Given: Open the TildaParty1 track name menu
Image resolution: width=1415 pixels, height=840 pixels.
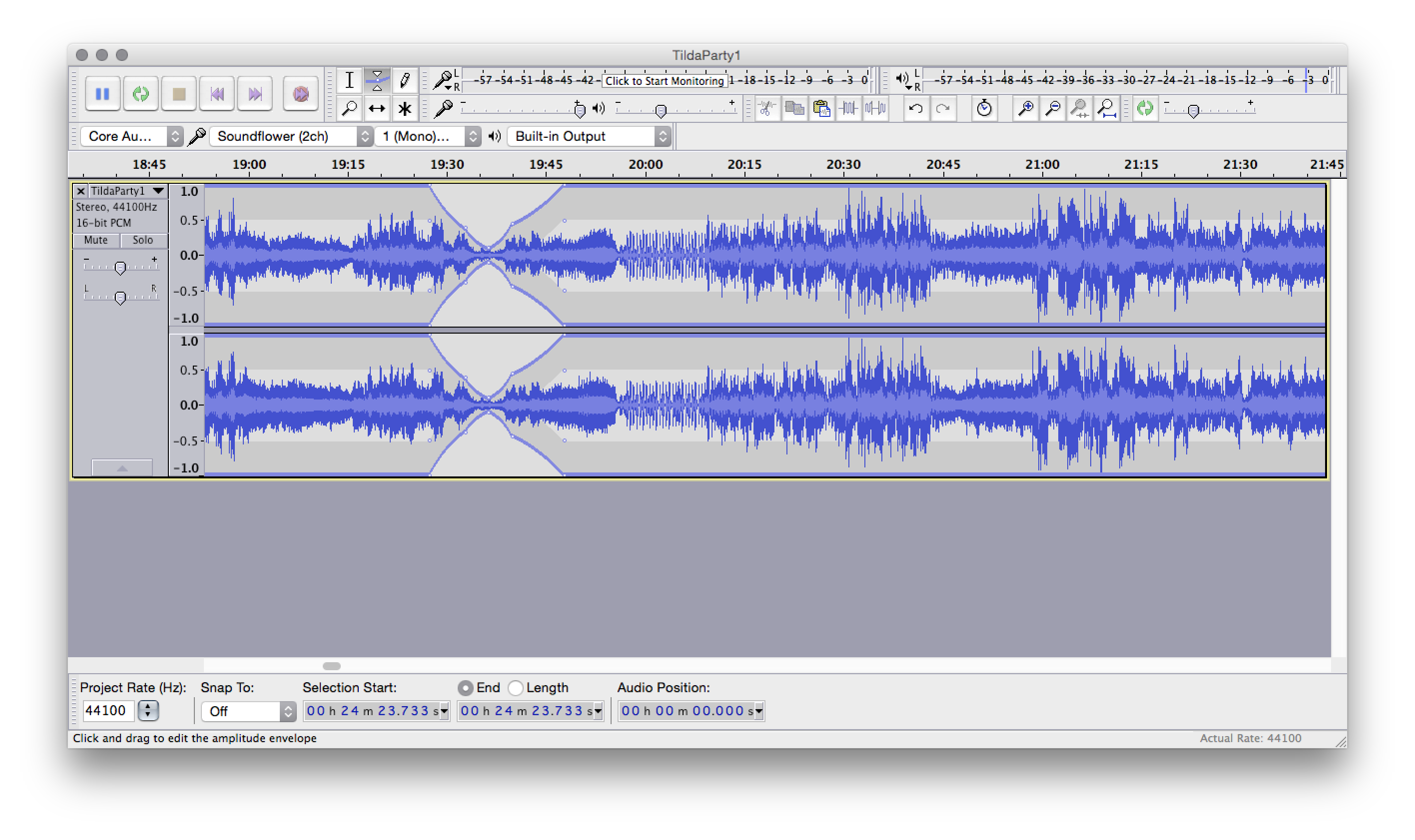Looking at the screenshot, I should pos(127,191).
